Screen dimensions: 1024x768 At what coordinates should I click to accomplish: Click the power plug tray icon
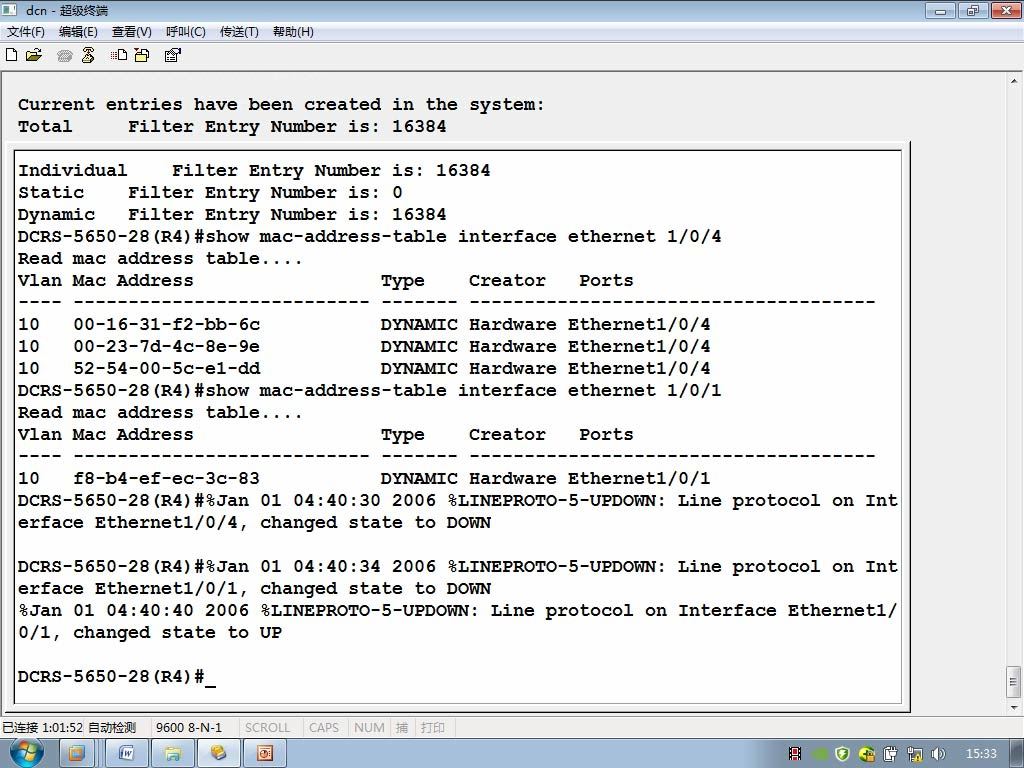[x=890, y=754]
